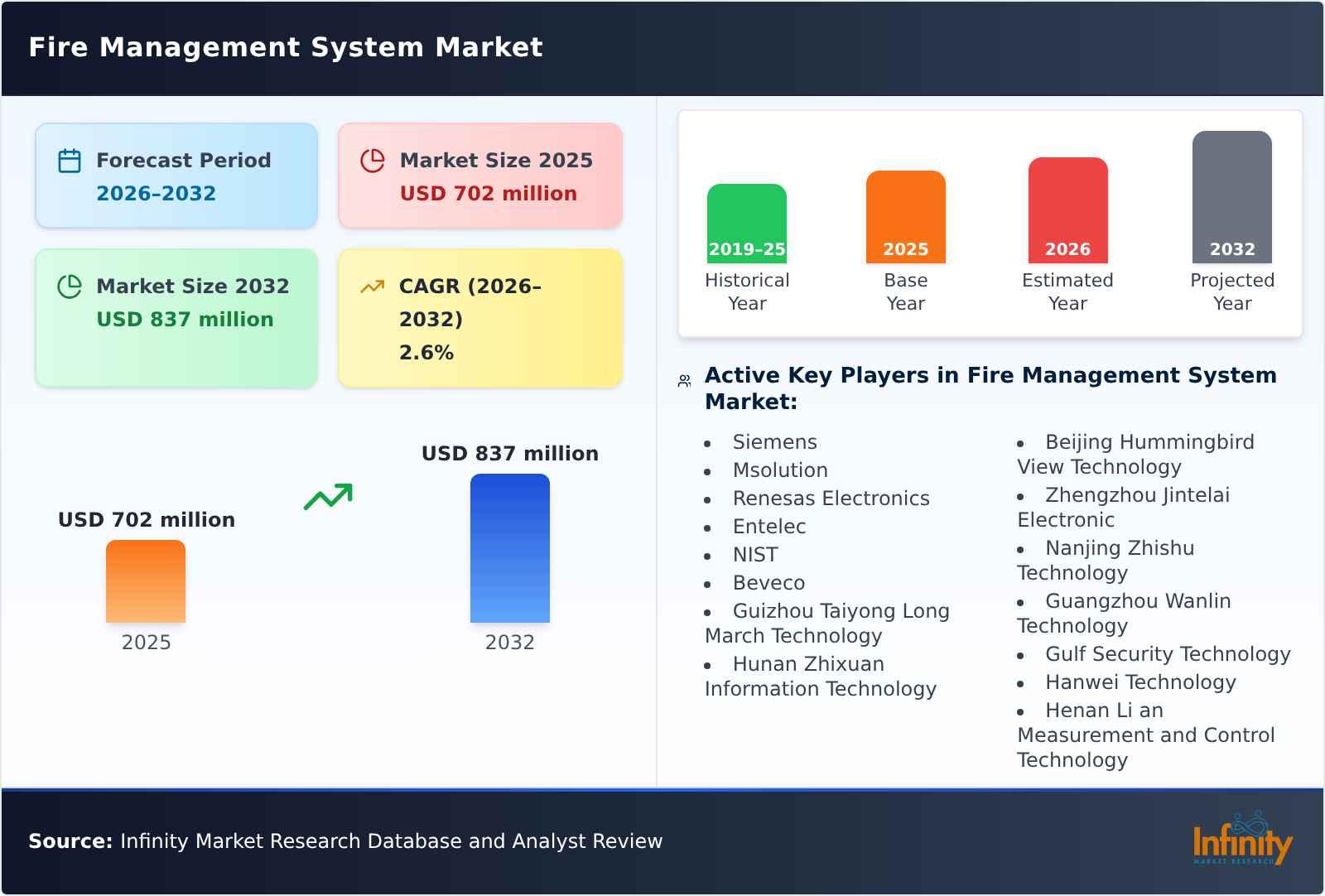Image resolution: width=1325 pixels, height=896 pixels.
Task: Click the Fire Management System Market title
Action: [x=286, y=47]
